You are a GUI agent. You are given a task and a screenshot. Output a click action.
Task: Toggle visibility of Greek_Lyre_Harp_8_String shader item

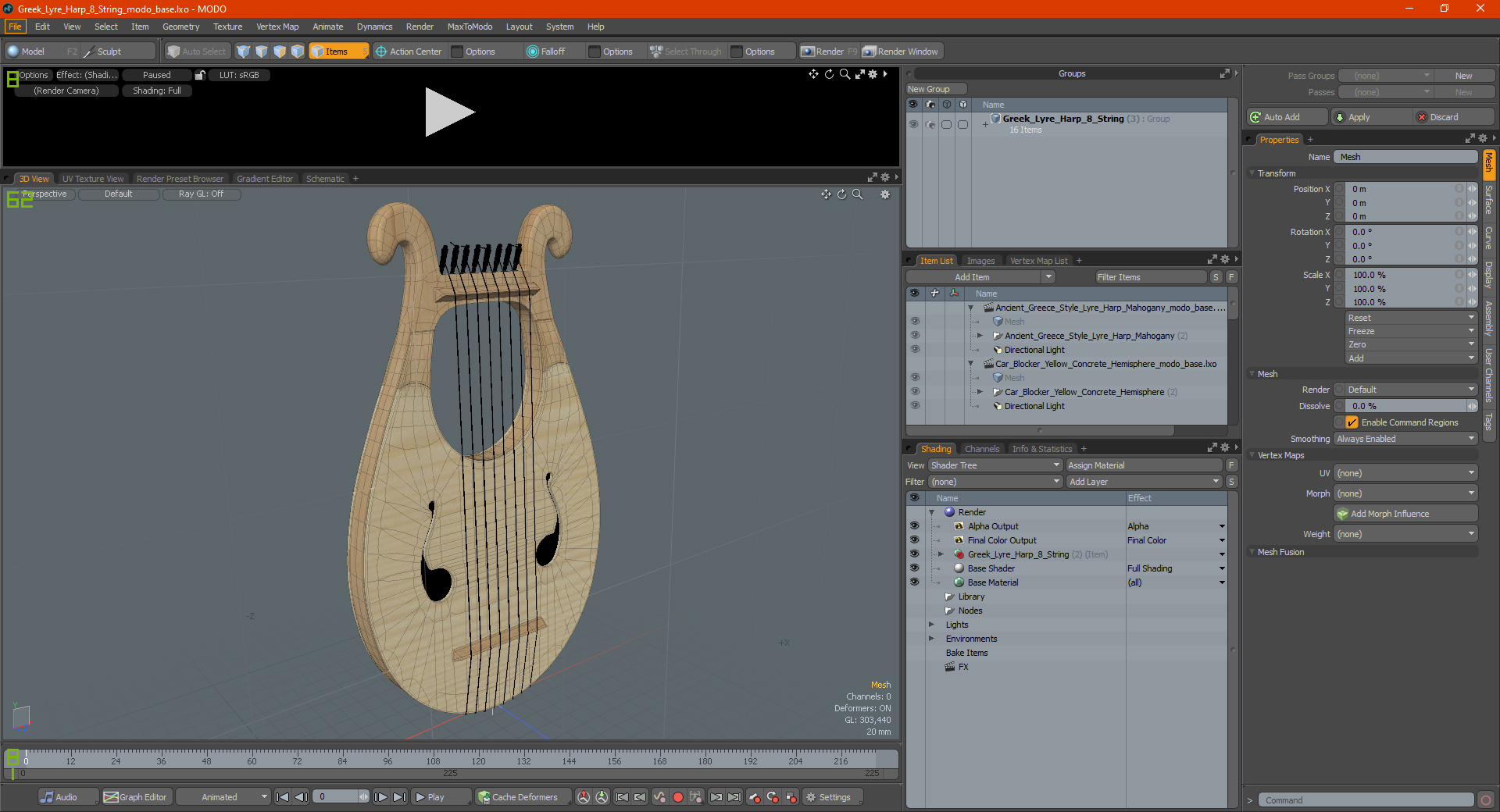[914, 554]
